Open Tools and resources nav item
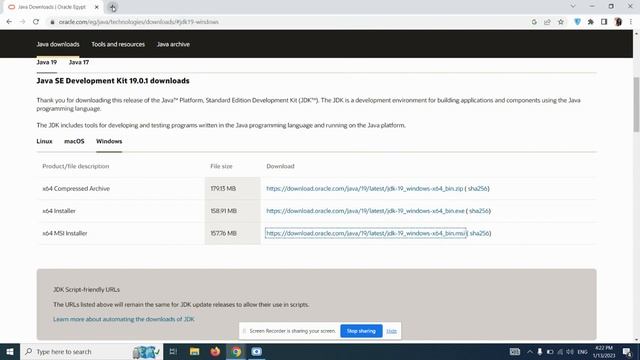 coord(118,44)
